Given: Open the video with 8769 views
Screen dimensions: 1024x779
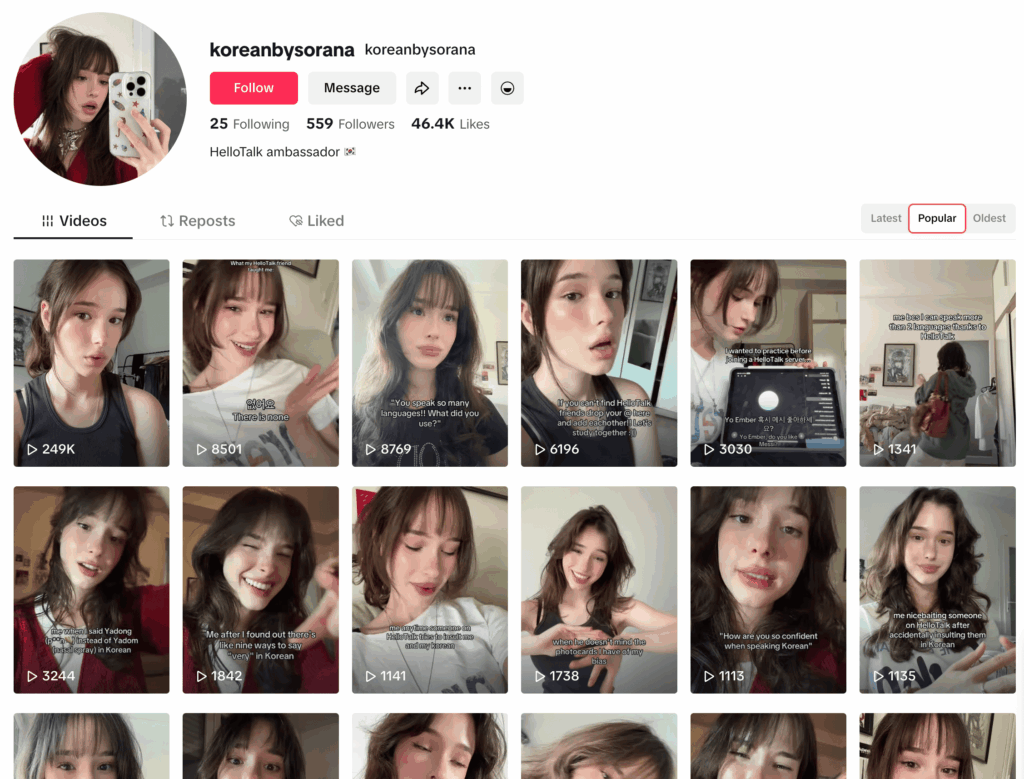Looking at the screenshot, I should pos(429,362).
